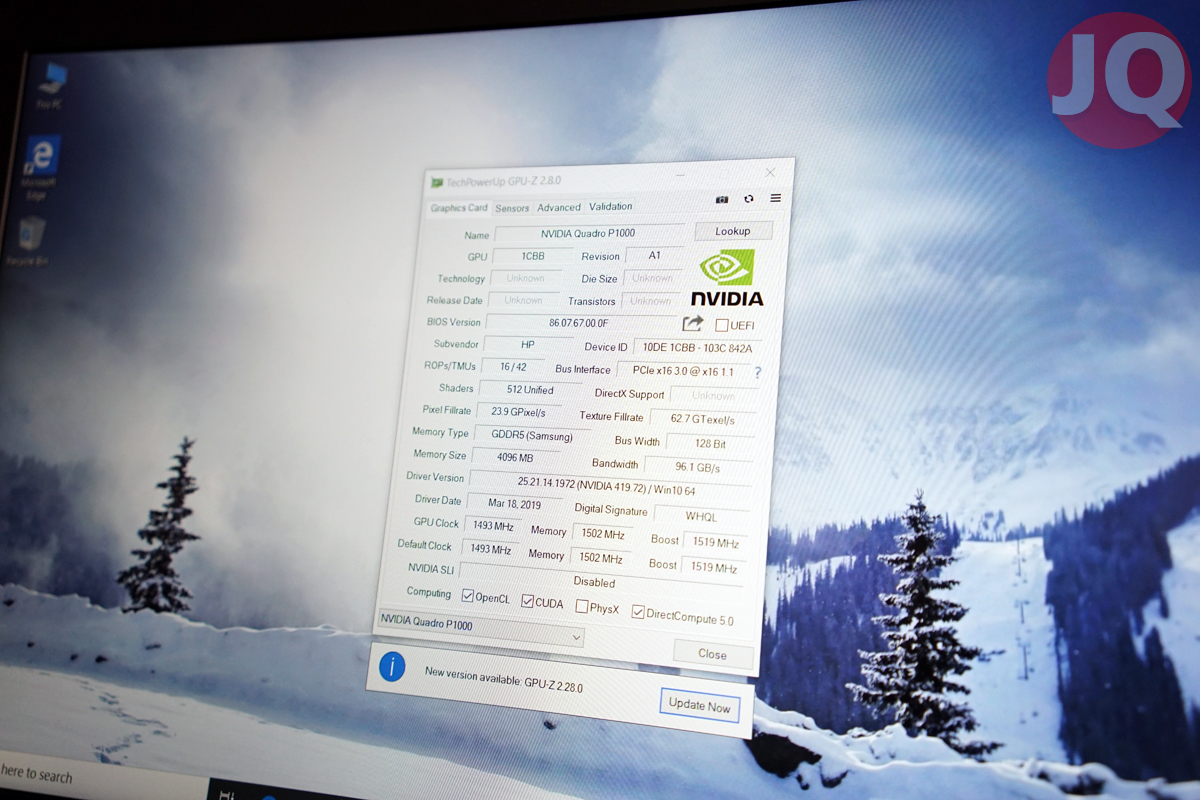Click the 'New version available: GPU-Z 2.28.0' message
Screen dimensions: 1200x800
(x=504, y=679)
